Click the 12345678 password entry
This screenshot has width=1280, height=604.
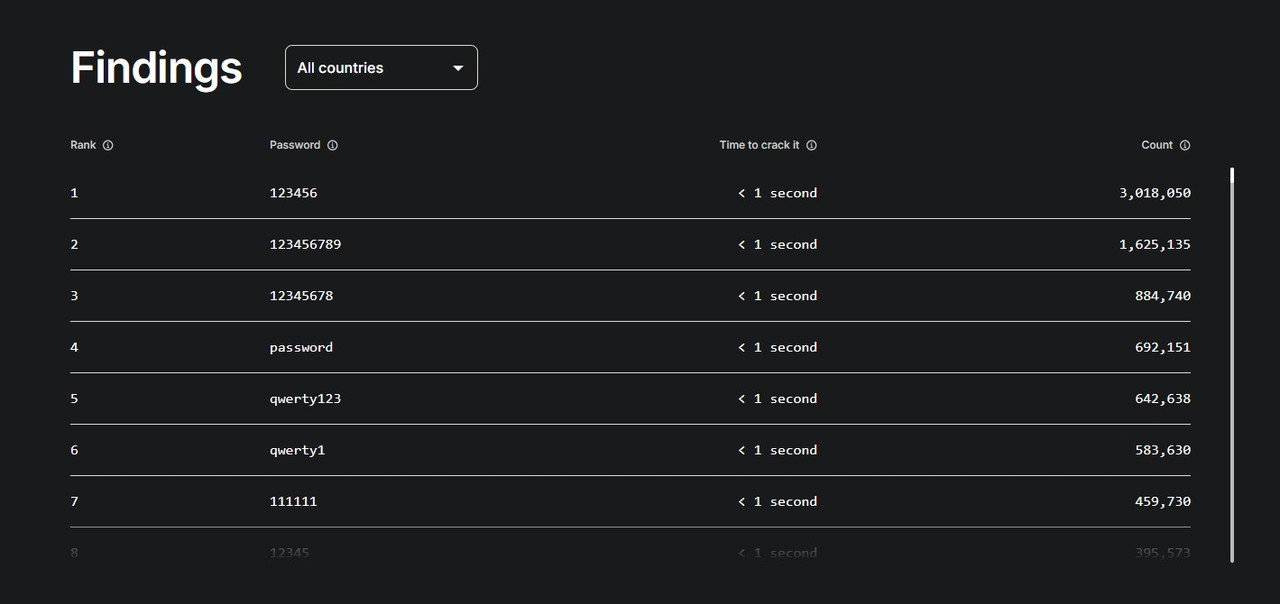coord(301,296)
